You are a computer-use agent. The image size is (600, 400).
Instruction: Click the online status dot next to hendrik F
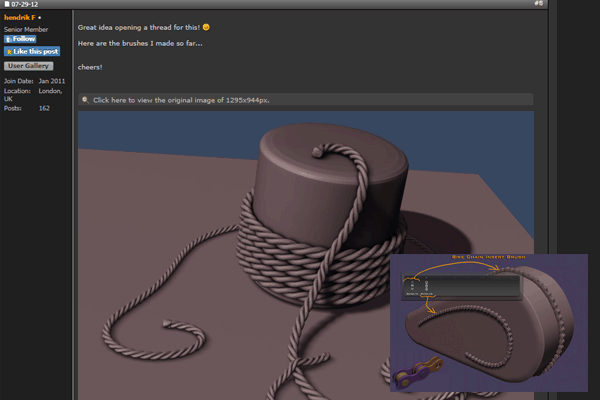click(x=40, y=18)
